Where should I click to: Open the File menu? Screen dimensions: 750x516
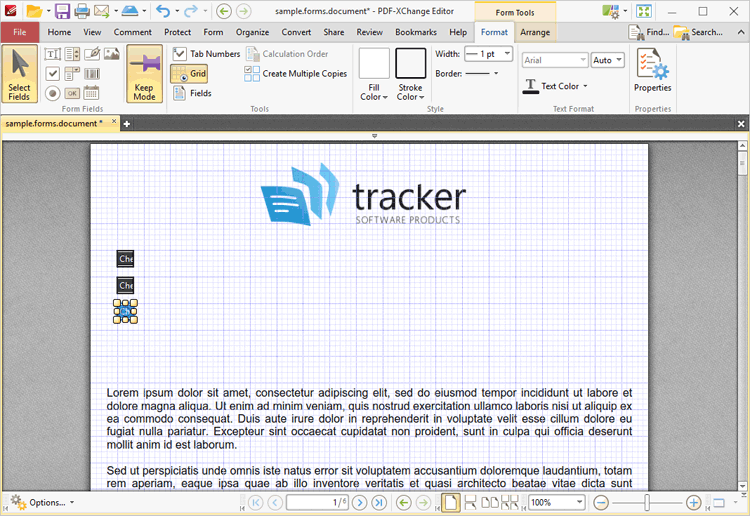click(20, 32)
